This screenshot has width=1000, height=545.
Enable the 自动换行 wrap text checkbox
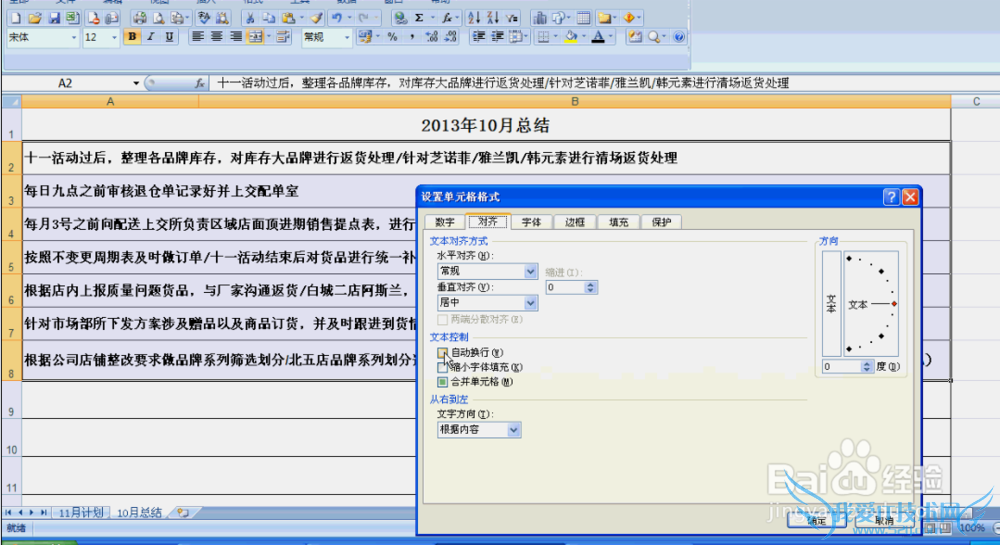(x=443, y=353)
